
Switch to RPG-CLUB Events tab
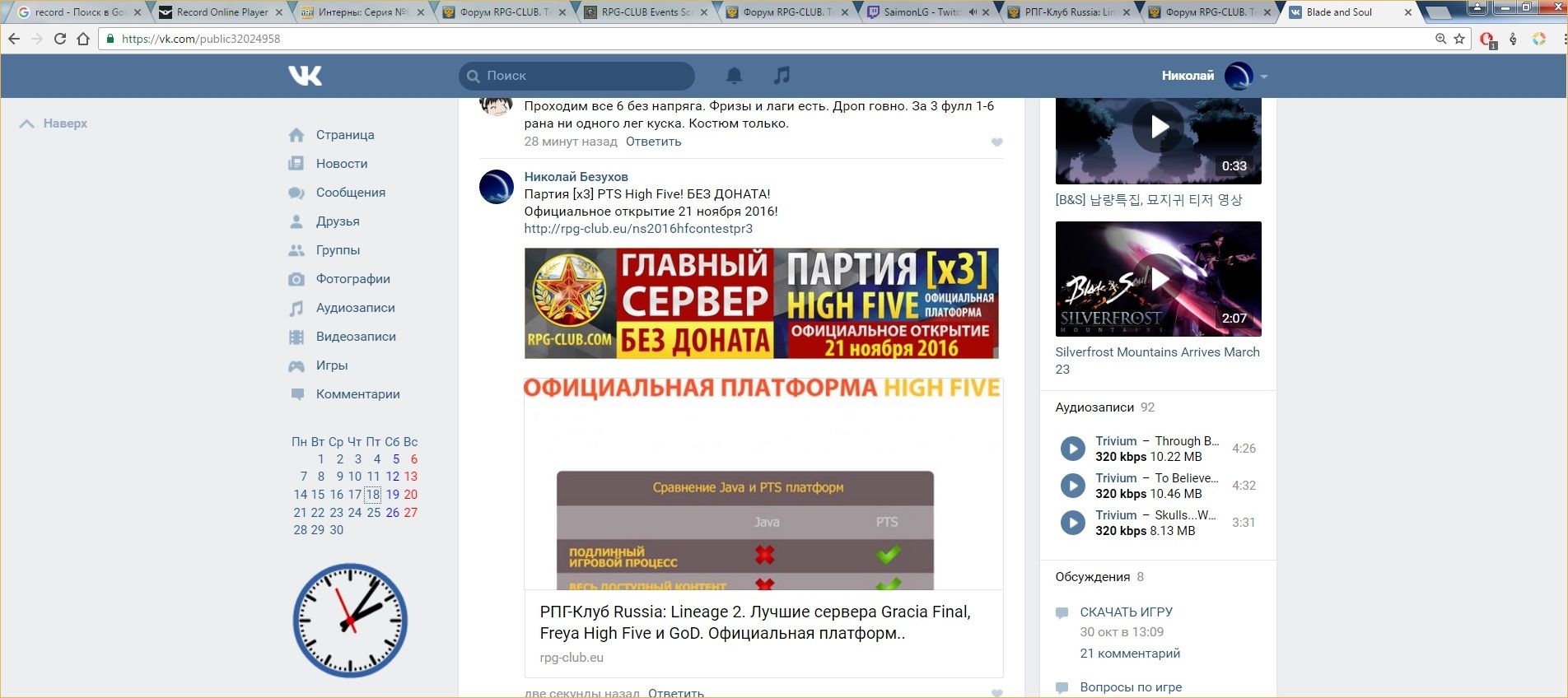coord(647,12)
